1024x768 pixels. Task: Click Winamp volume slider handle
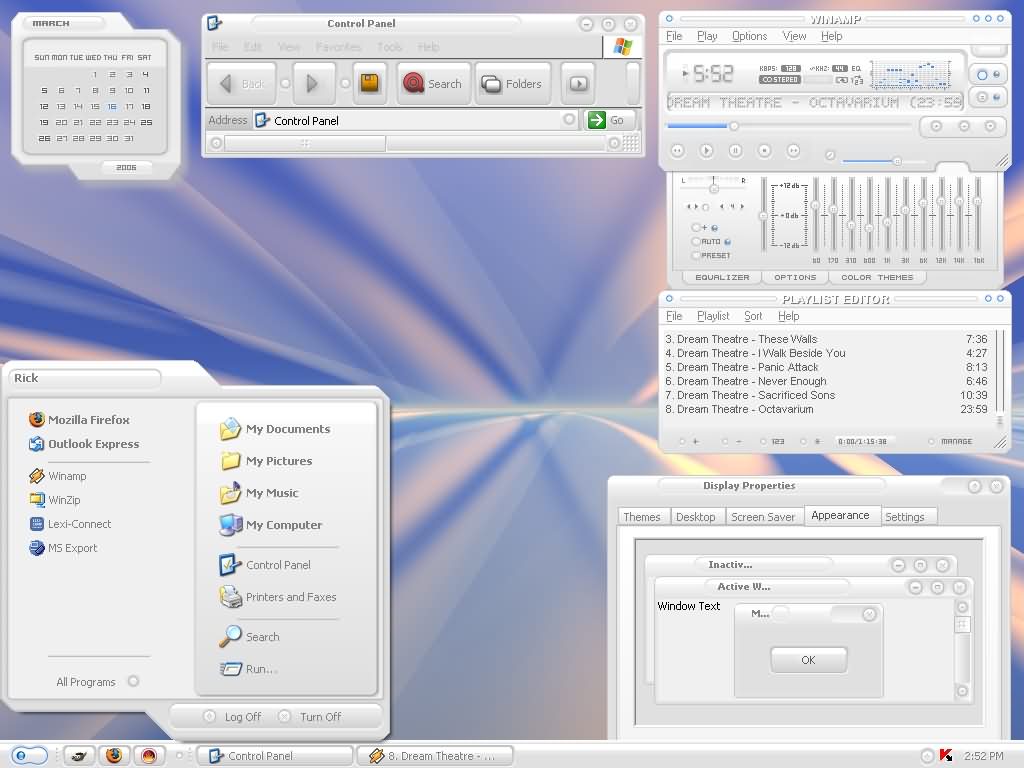tap(897, 161)
